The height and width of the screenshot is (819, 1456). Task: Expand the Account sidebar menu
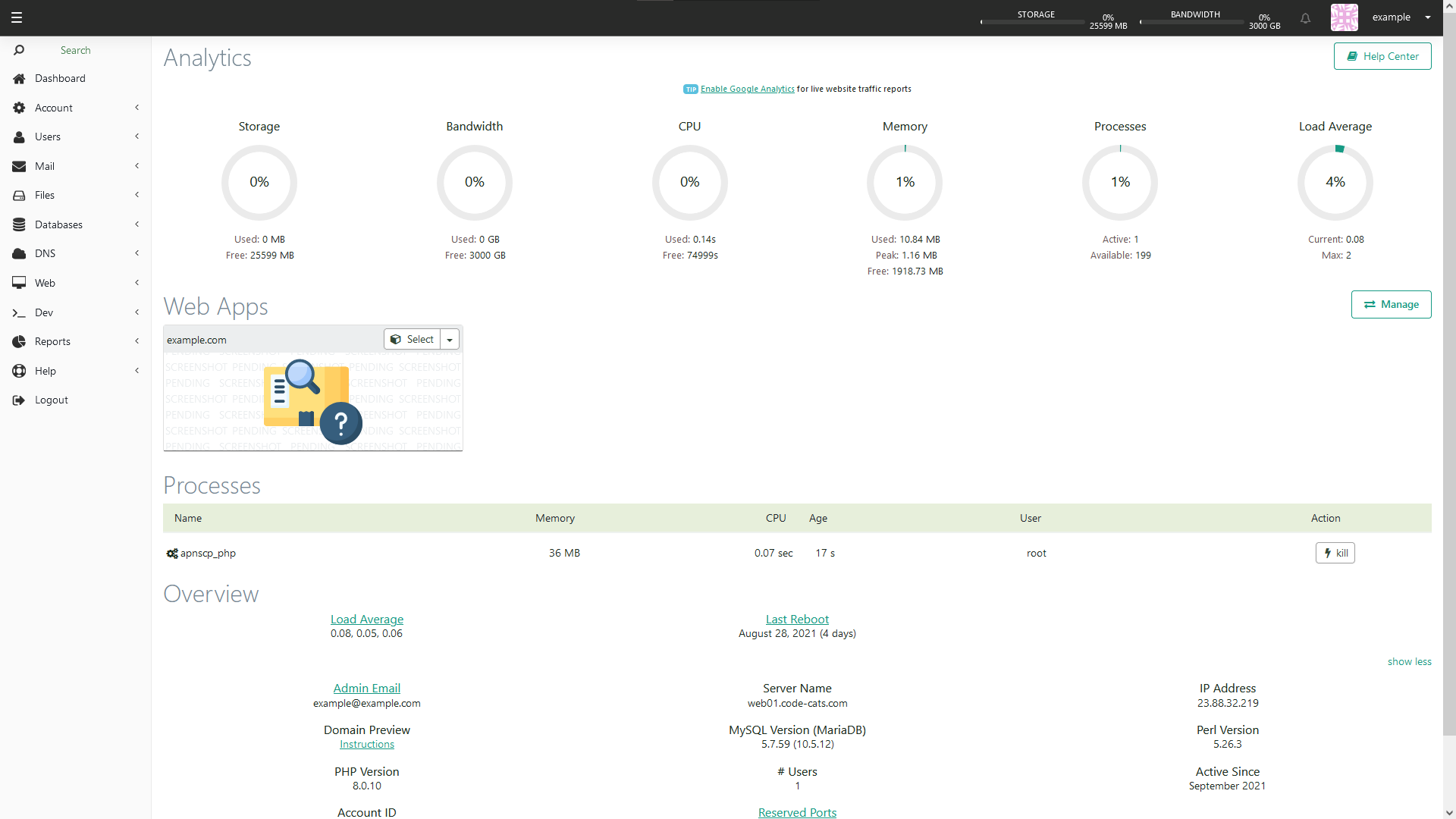coord(76,108)
